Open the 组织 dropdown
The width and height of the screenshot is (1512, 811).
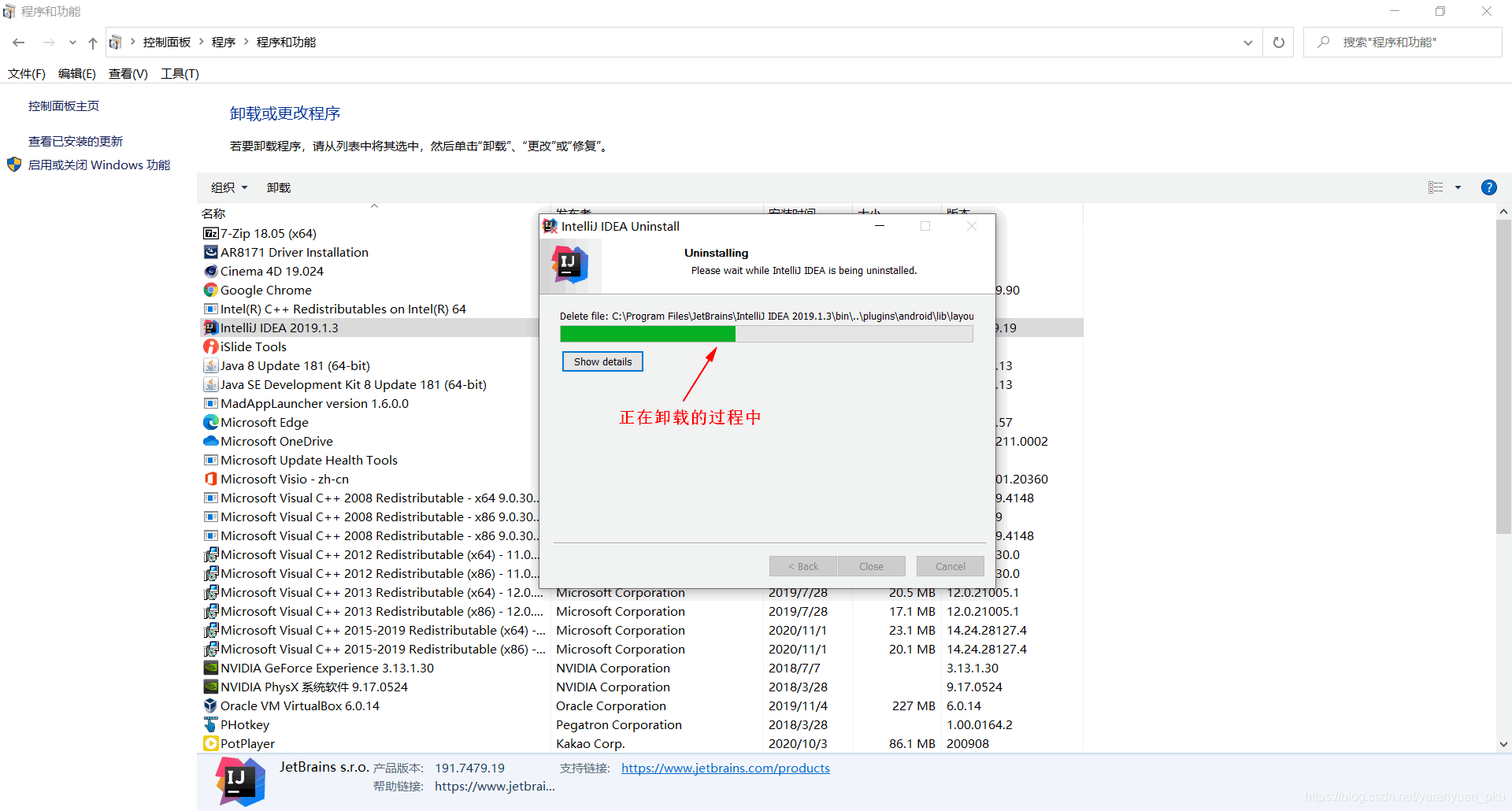coord(229,187)
